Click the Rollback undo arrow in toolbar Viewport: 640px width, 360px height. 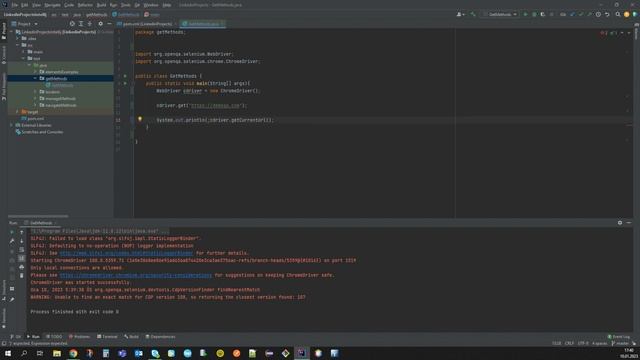(607, 14)
